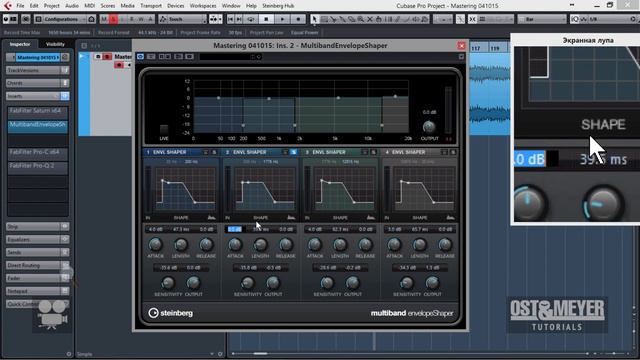Select the Object Selection arrow tool
This screenshot has width=640, height=360.
[x=315, y=19]
